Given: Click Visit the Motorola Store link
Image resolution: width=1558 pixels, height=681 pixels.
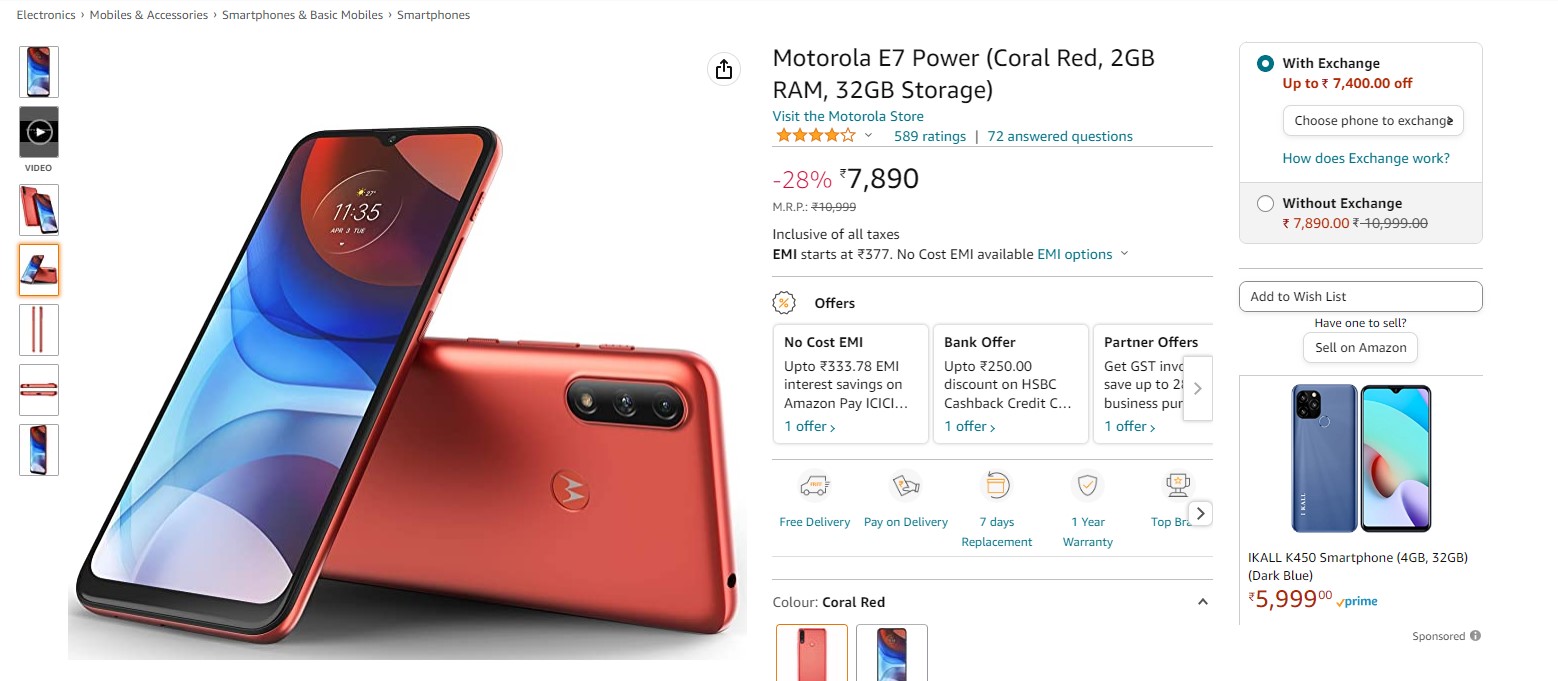Looking at the screenshot, I should tap(848, 116).
